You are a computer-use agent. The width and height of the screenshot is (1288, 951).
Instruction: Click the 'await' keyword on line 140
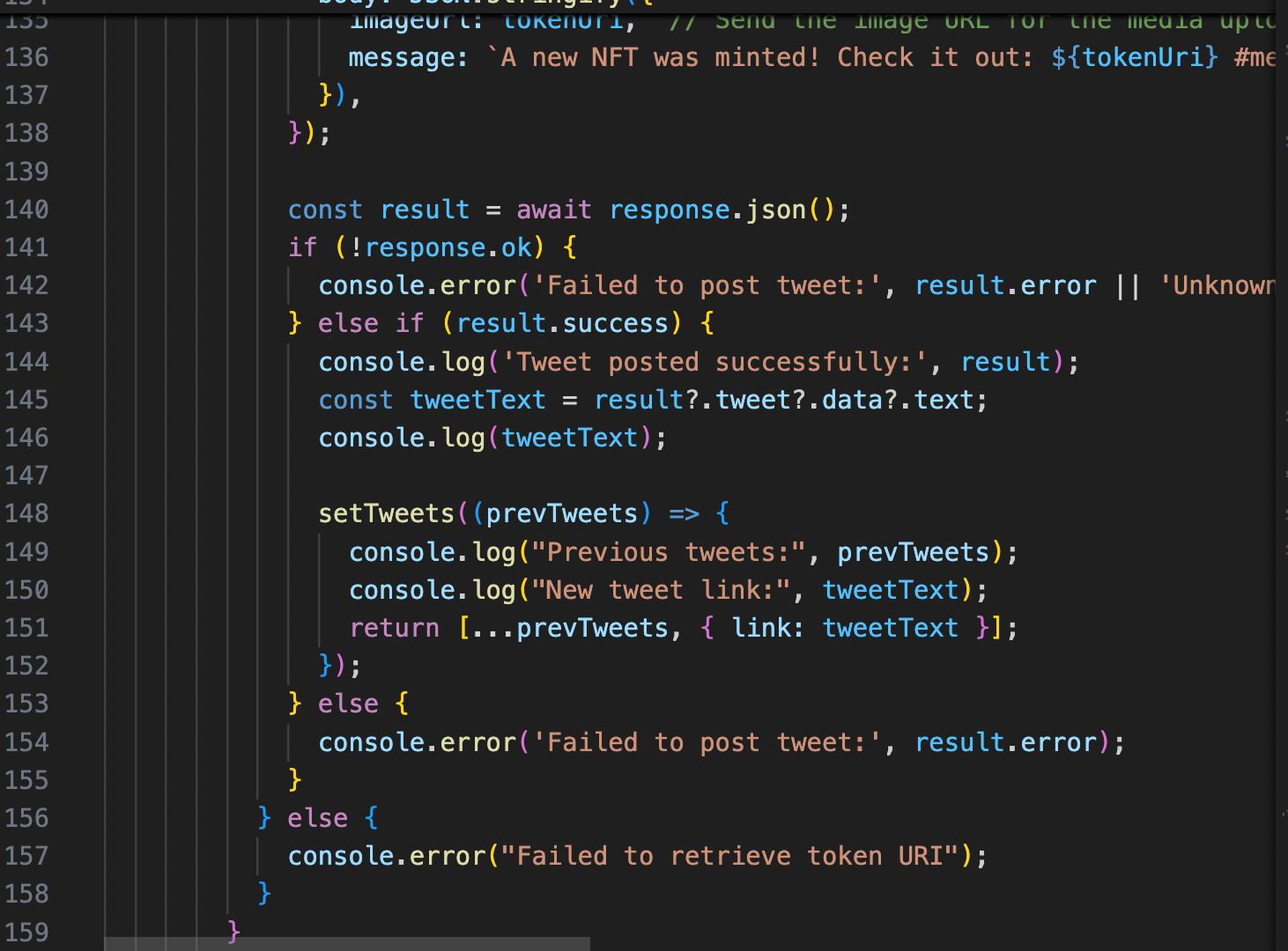554,210
